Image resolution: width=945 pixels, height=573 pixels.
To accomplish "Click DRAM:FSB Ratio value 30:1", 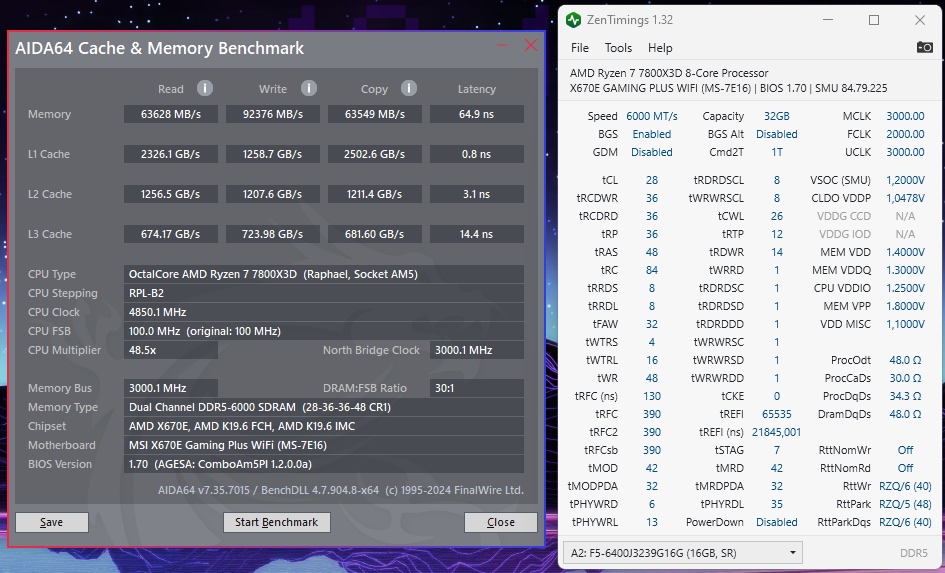I will 477,388.
